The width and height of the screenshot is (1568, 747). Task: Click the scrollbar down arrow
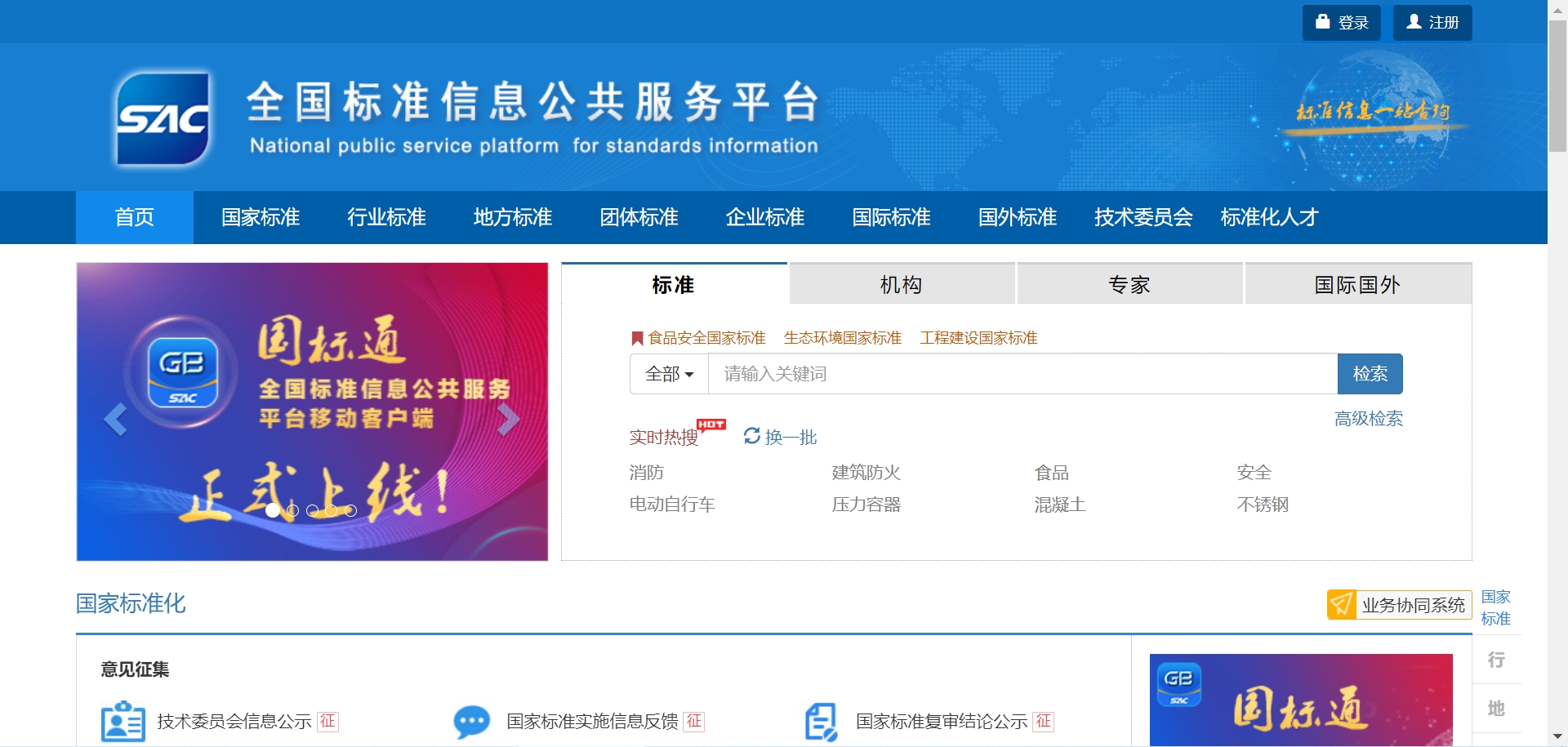[x=1557, y=737]
